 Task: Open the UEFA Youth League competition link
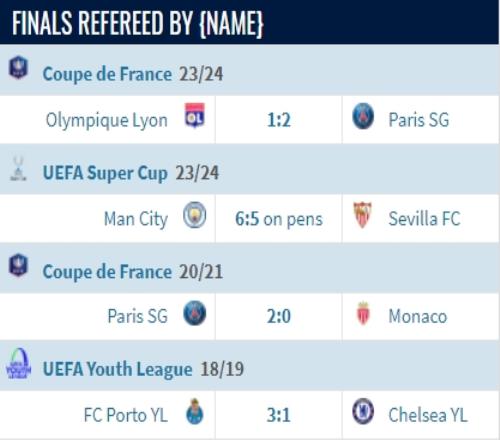(118, 369)
